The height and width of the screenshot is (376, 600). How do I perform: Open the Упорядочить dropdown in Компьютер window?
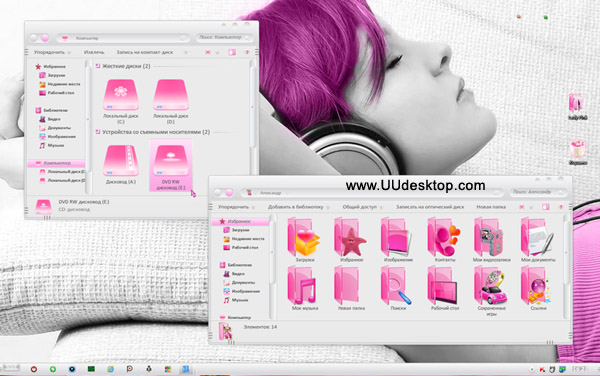[52, 52]
